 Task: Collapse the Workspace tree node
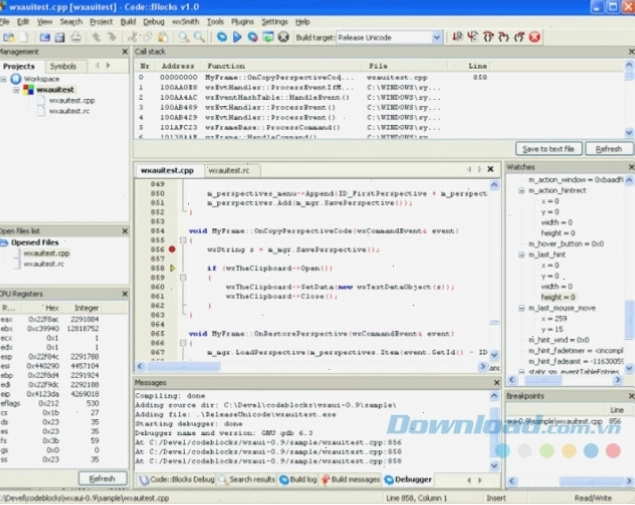(4, 79)
